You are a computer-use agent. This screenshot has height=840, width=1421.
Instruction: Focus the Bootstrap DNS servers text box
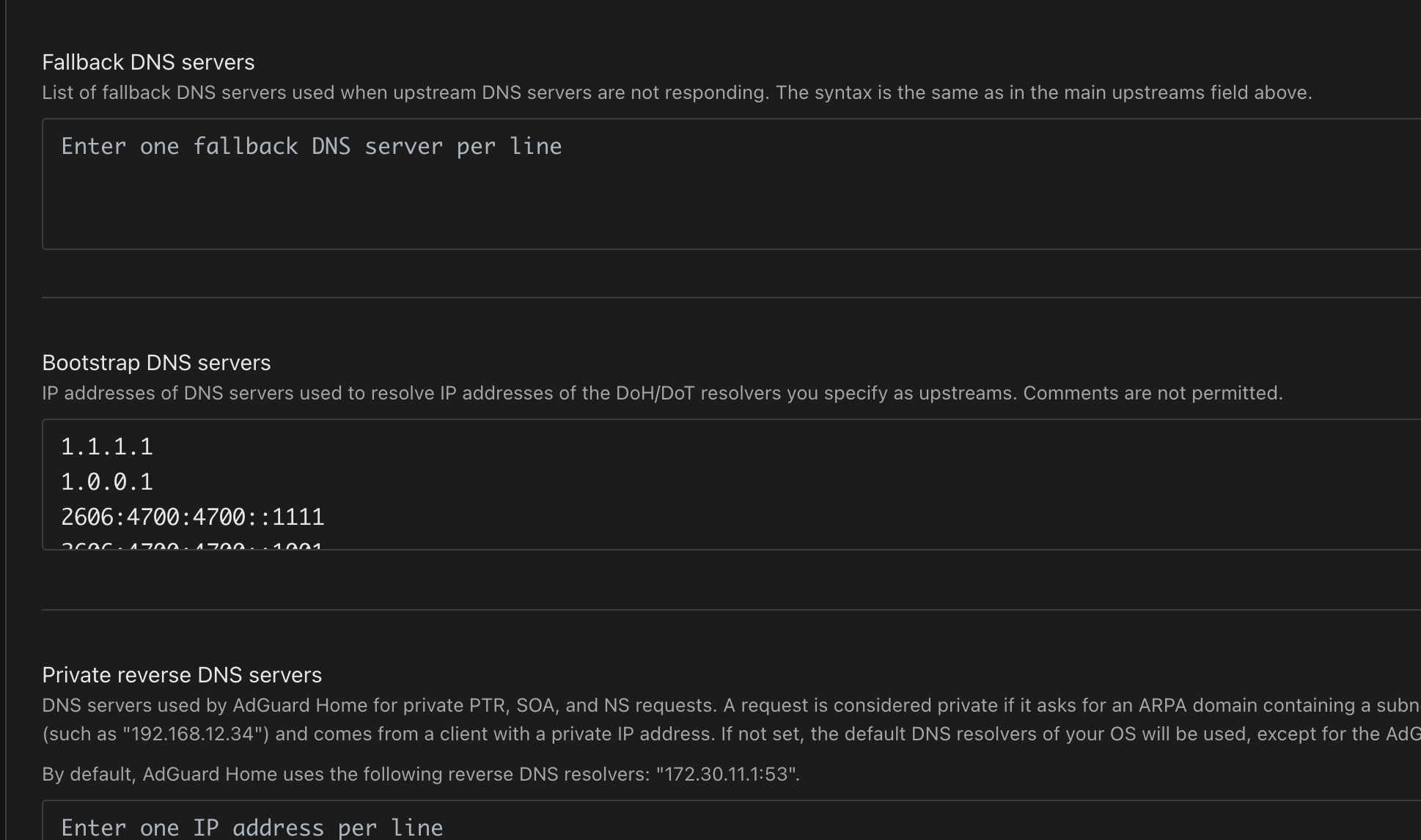click(731, 485)
